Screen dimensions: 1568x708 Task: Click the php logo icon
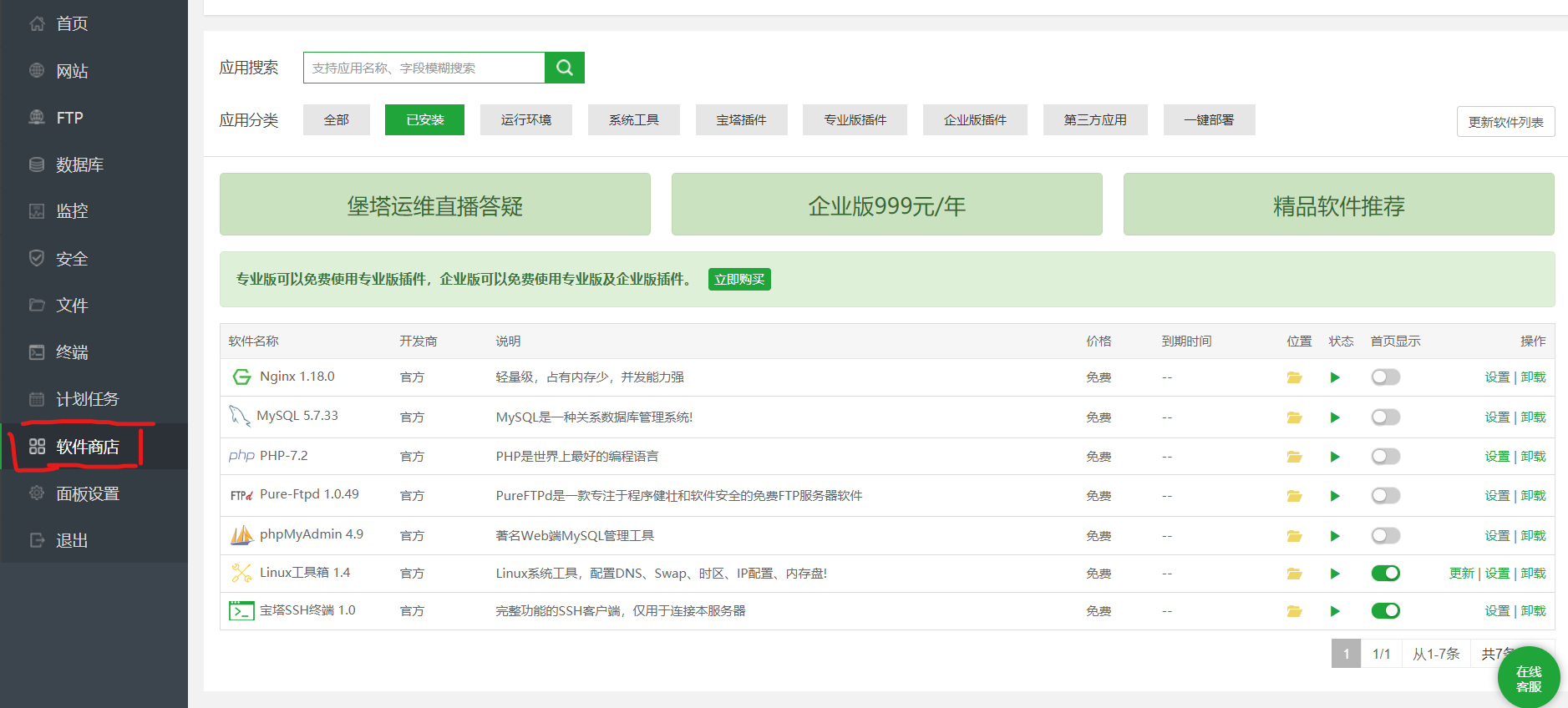(x=241, y=456)
